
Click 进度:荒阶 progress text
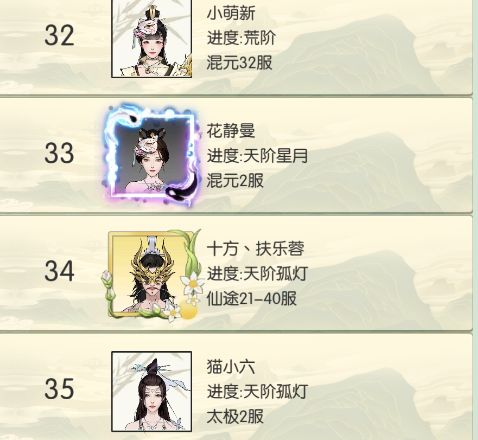[x=241, y=38]
